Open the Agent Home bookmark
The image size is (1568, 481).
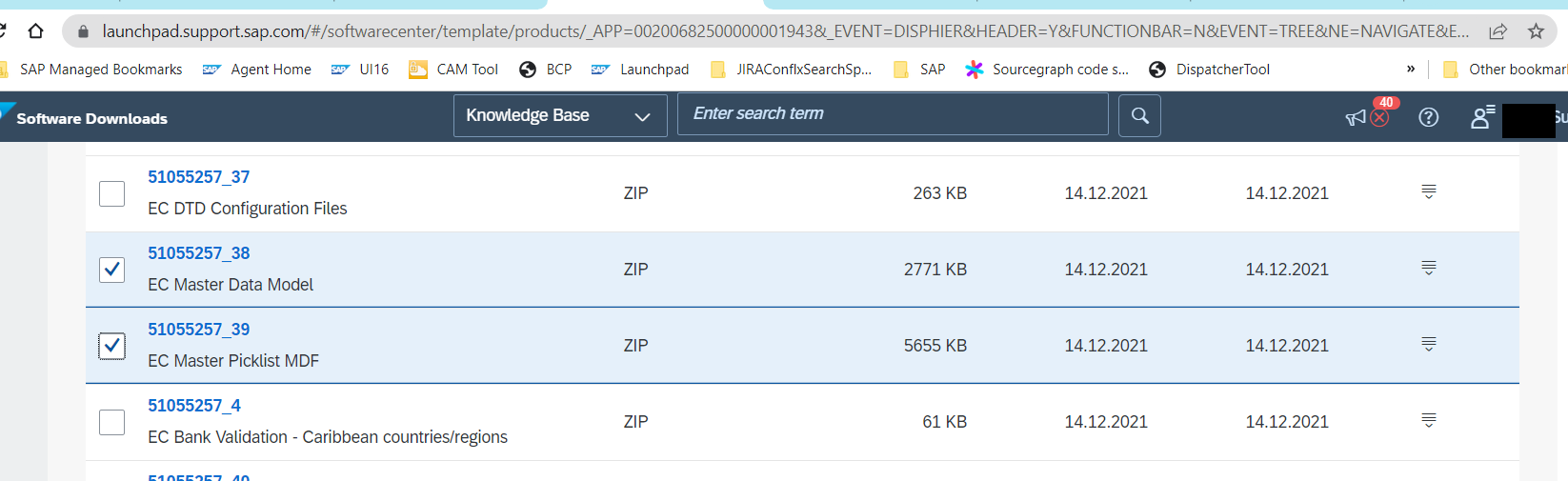coord(257,70)
